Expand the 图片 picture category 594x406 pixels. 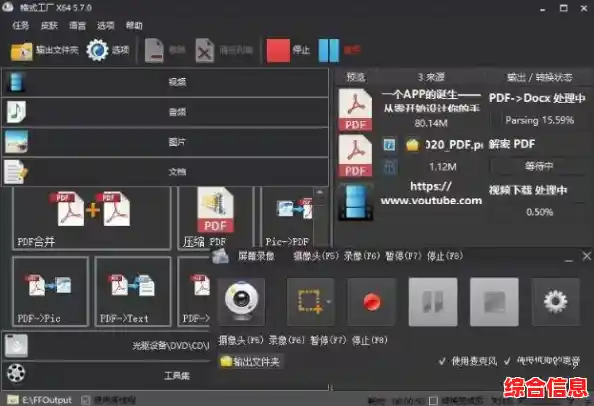click(x=165, y=142)
